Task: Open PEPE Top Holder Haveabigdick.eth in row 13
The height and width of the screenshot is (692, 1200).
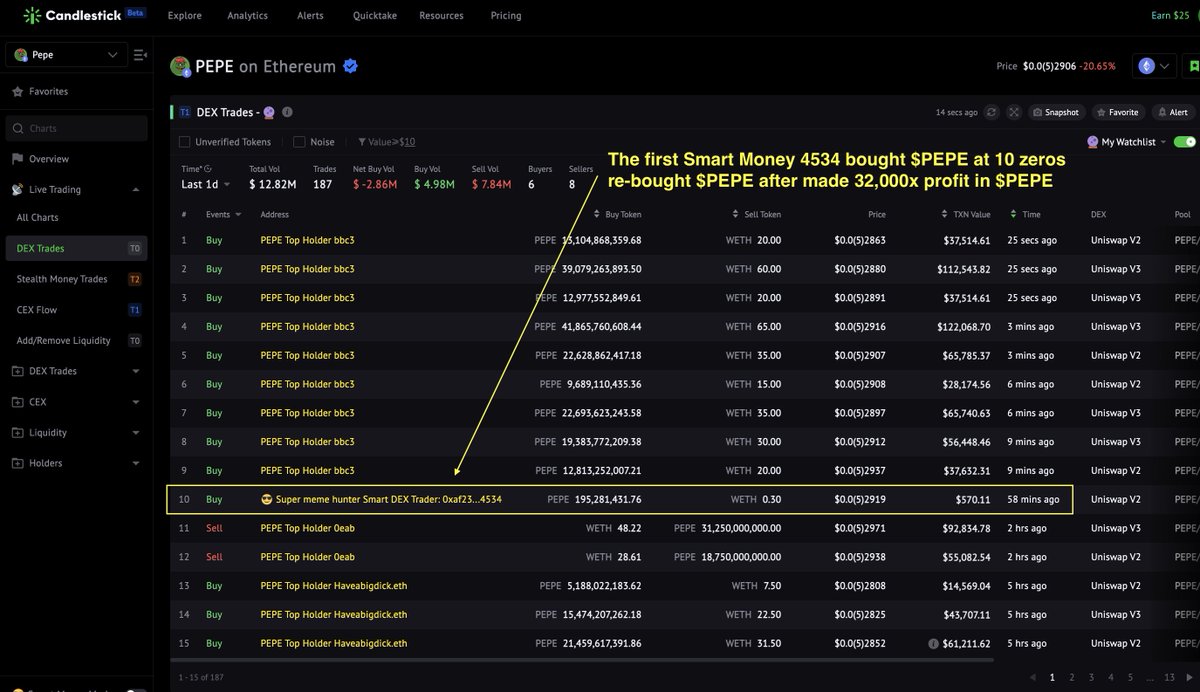Action: click(334, 586)
